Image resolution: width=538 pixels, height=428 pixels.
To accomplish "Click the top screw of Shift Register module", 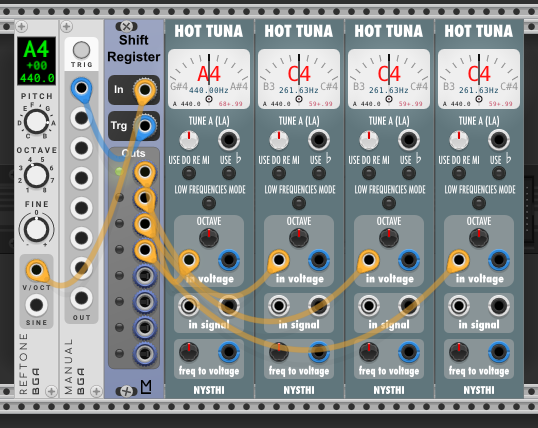I will coord(126,26).
